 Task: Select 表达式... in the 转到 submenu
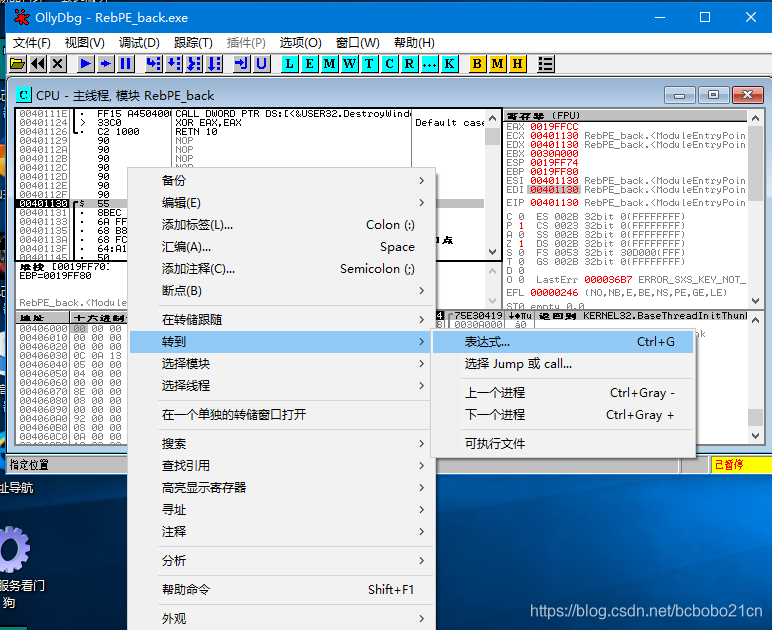[563, 342]
